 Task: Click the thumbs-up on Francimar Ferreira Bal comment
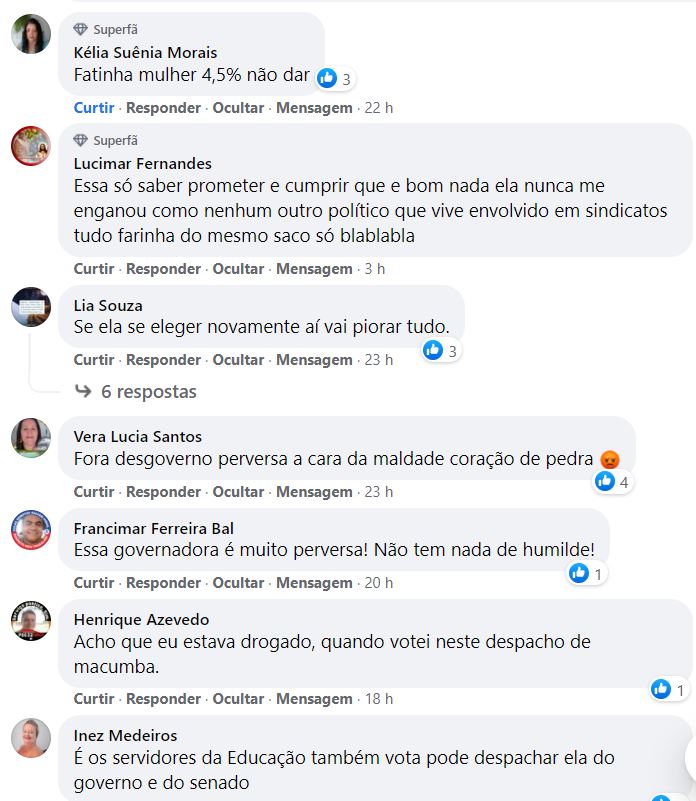pos(579,573)
